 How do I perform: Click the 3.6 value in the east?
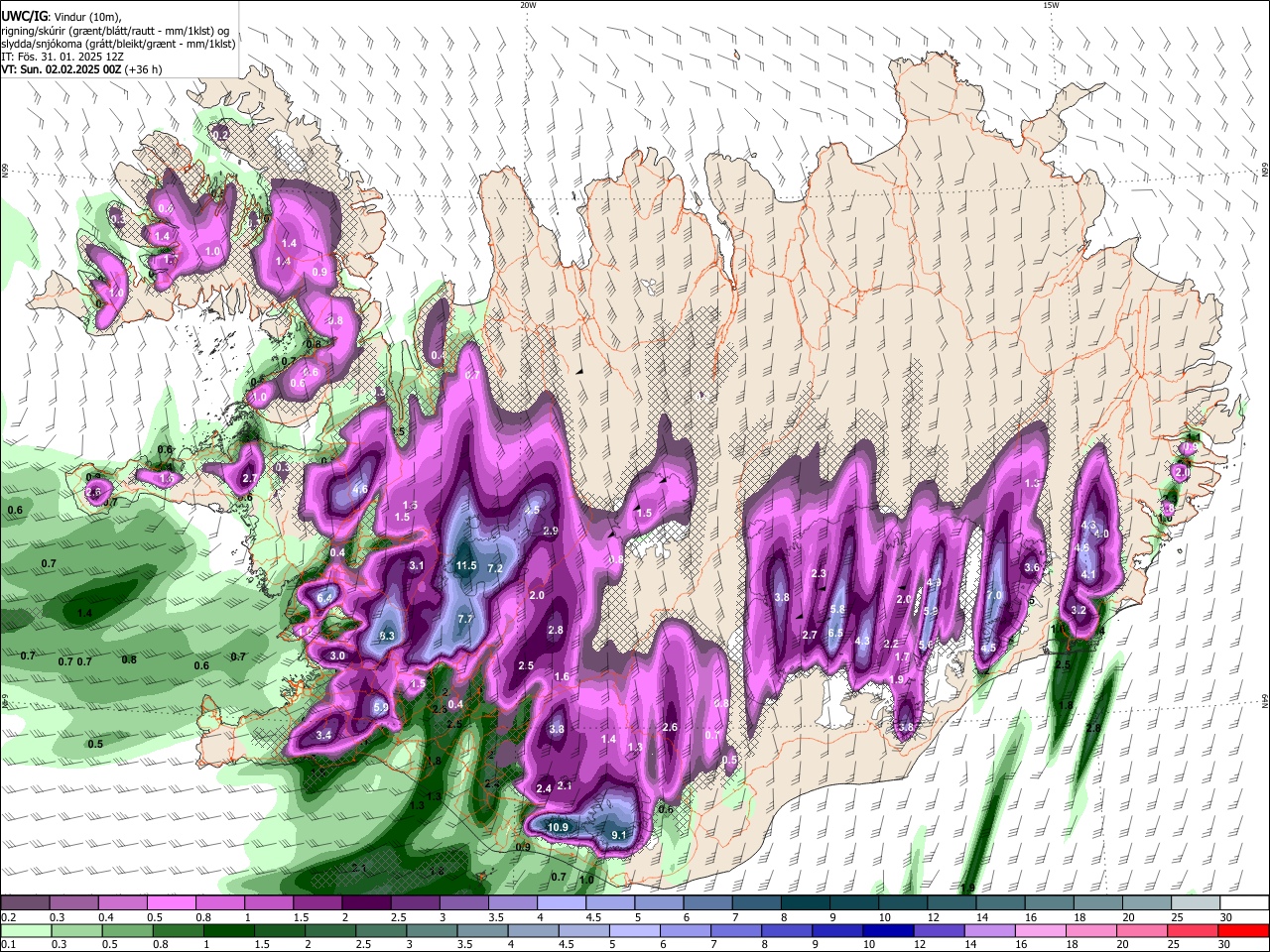click(1032, 567)
